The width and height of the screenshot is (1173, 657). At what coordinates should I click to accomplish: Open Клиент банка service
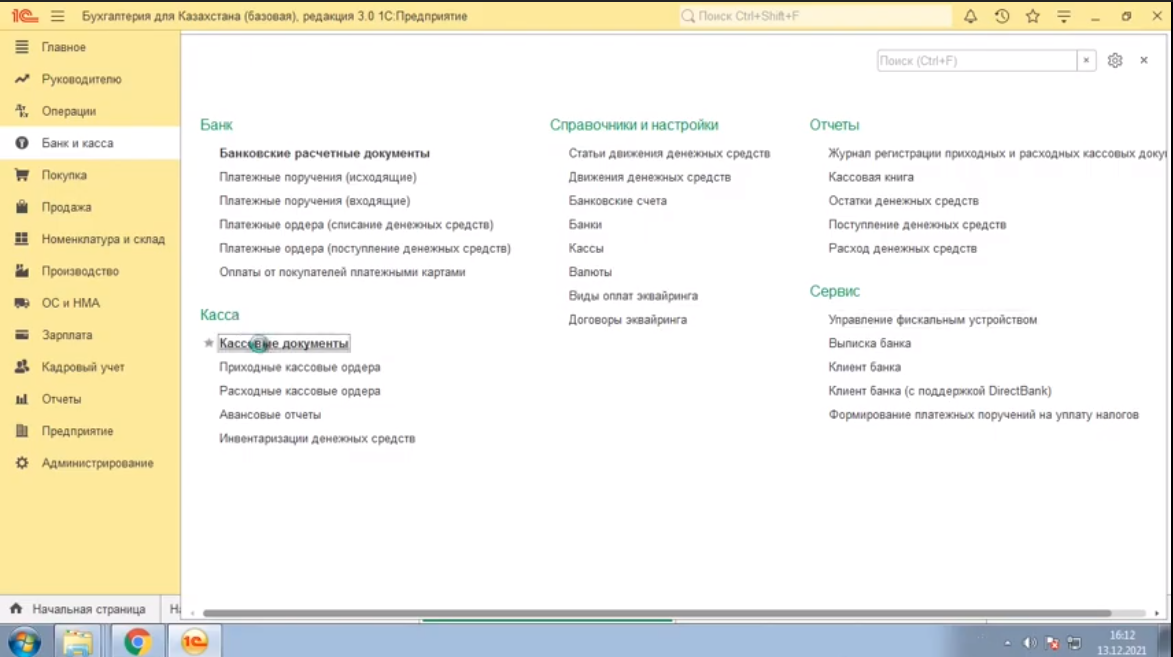[864, 367]
